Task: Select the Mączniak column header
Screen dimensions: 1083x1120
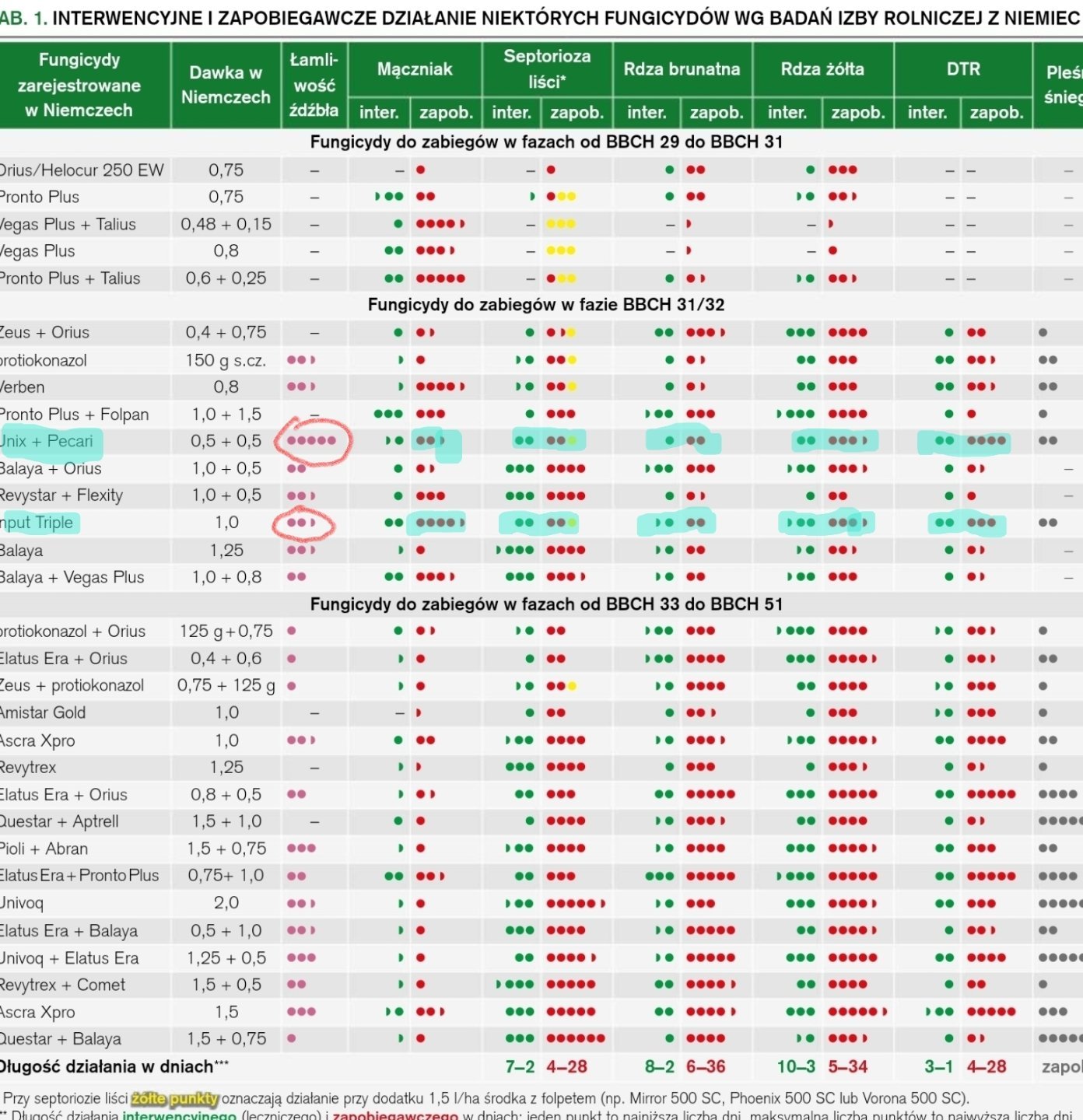Action: (x=415, y=69)
